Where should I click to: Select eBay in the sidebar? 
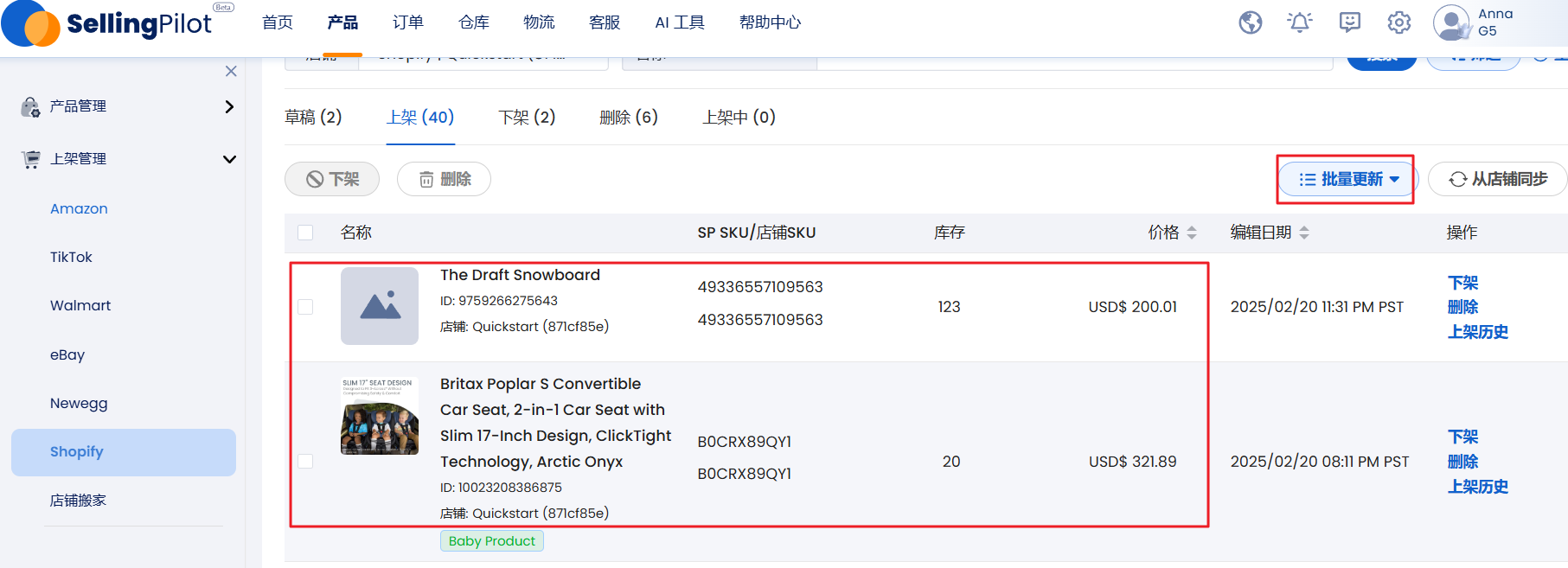point(67,354)
